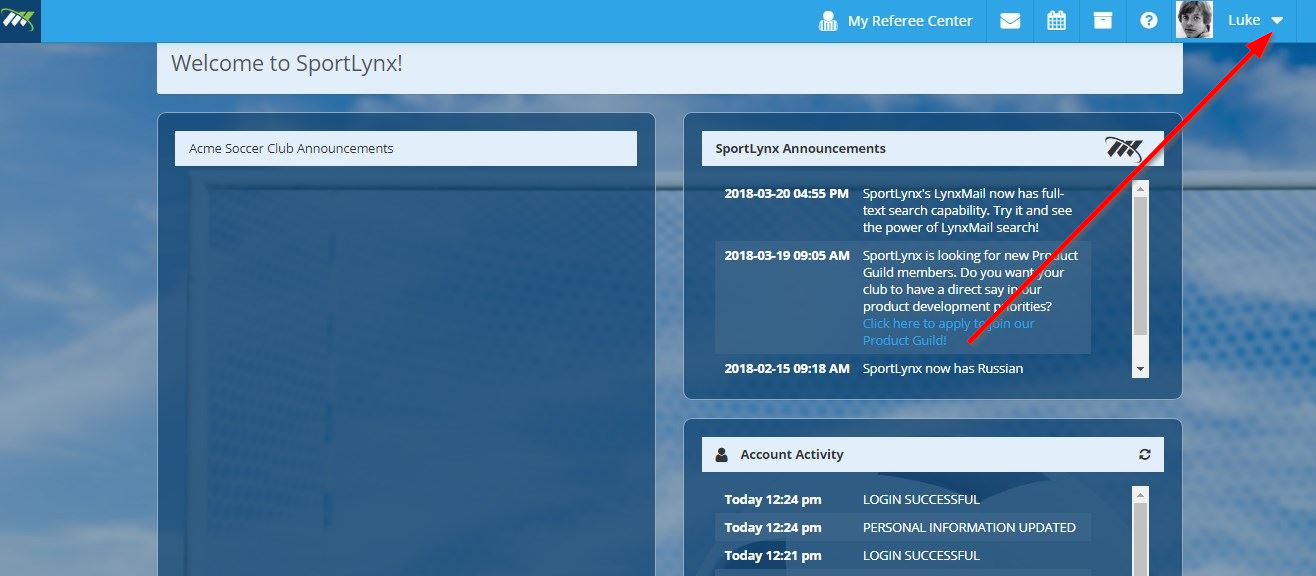Click the SportLynx logo in top-left corner
This screenshot has width=1316, height=576.
pos(20,20)
